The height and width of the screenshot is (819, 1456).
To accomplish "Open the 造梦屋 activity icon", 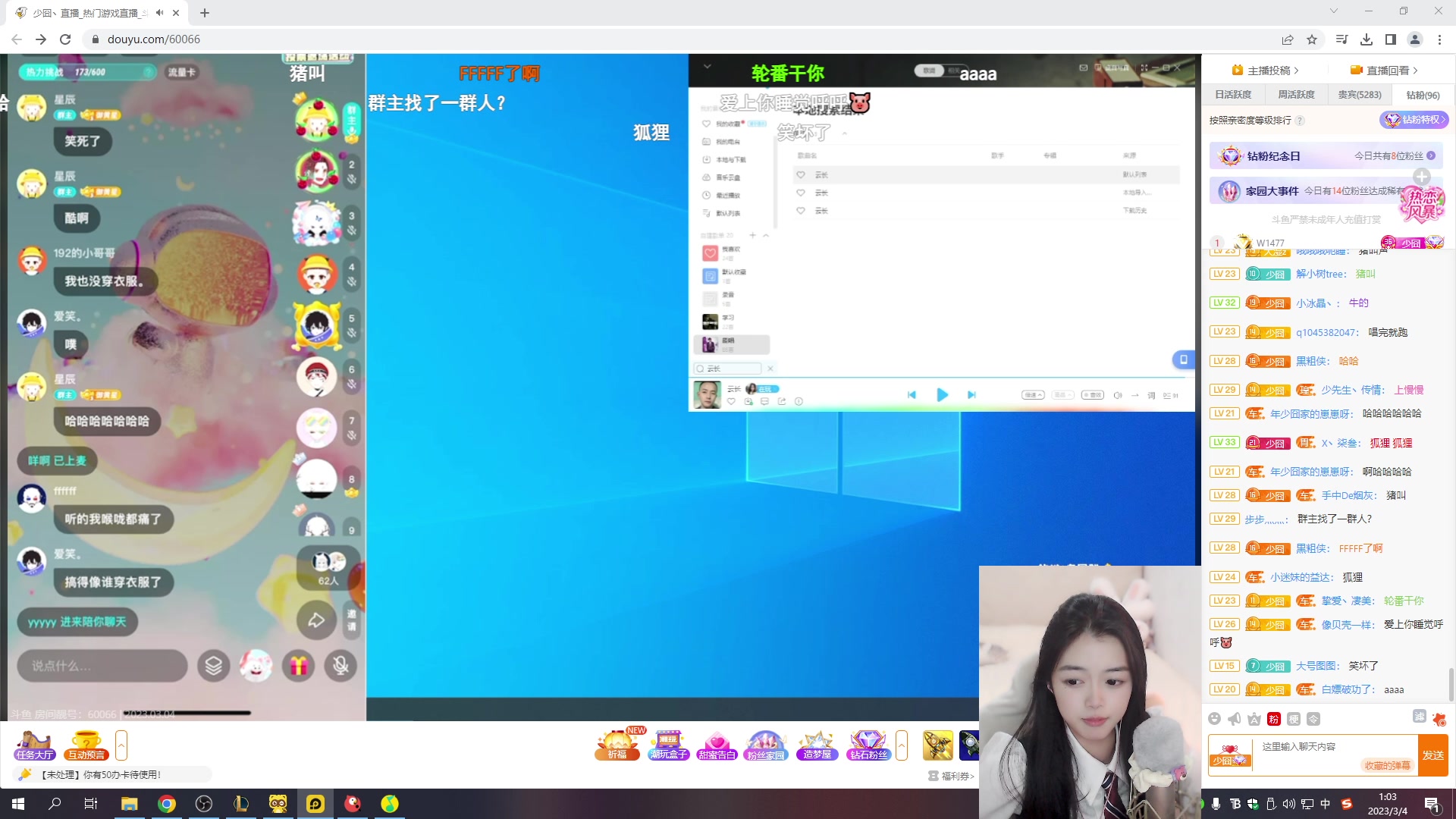I will [817, 745].
